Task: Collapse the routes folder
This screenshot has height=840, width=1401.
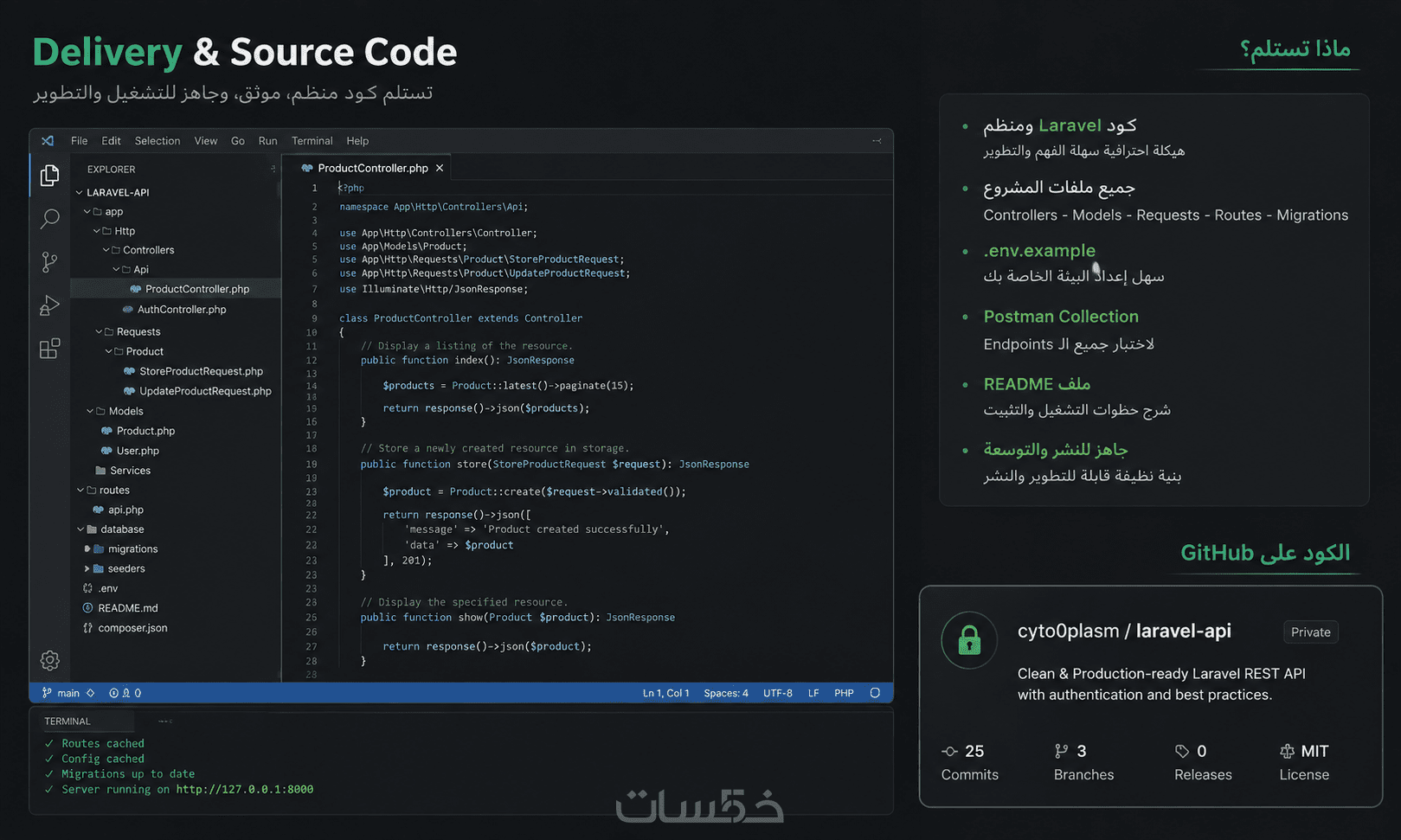Action: tap(80, 490)
